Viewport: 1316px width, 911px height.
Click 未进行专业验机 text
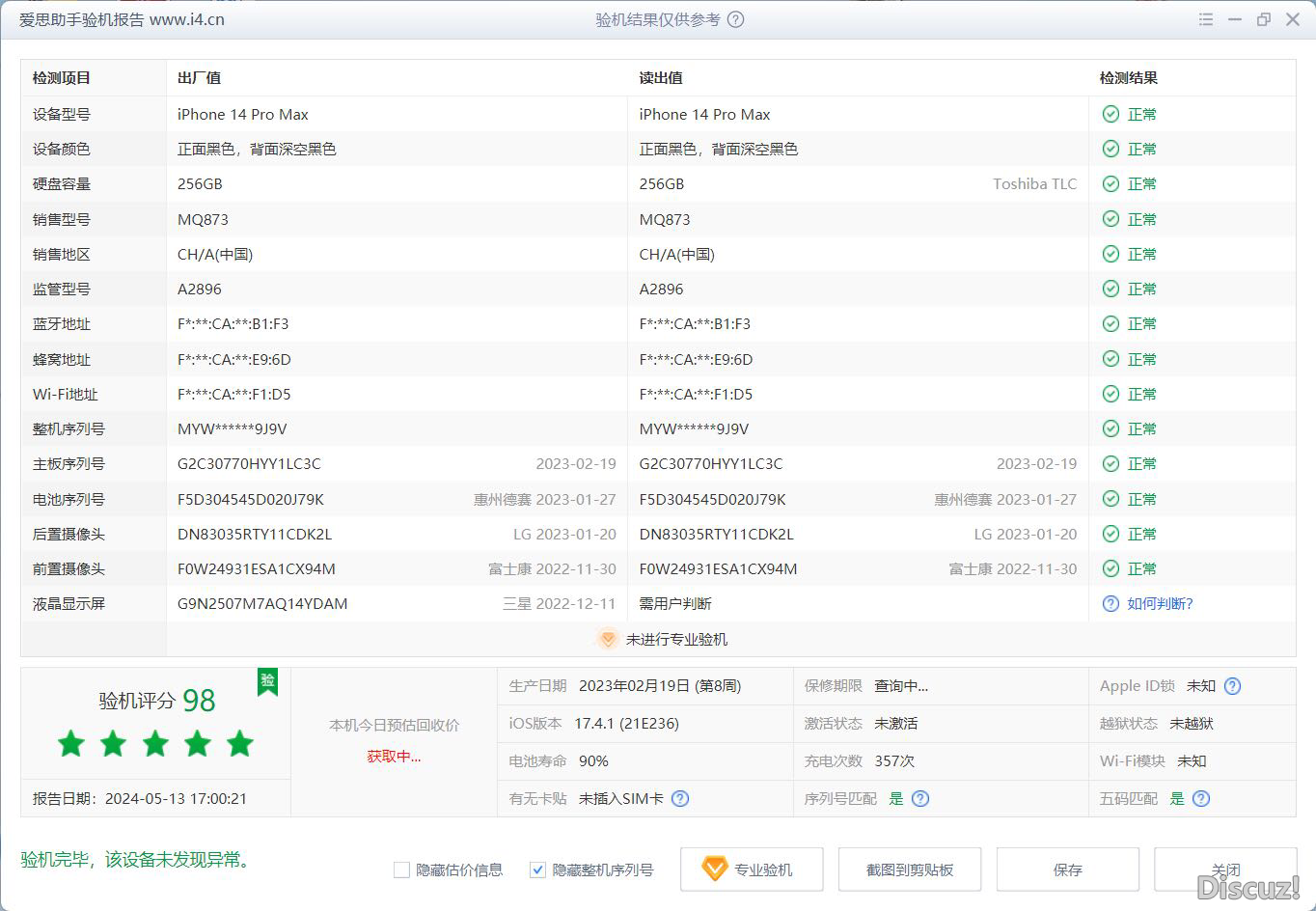click(676, 639)
